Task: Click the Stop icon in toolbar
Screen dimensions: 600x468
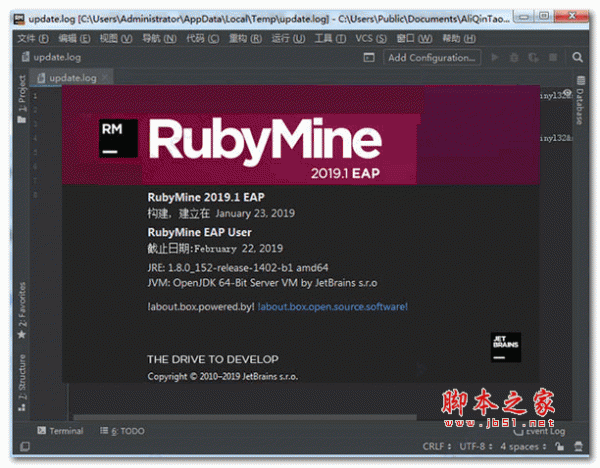Action: [553, 57]
